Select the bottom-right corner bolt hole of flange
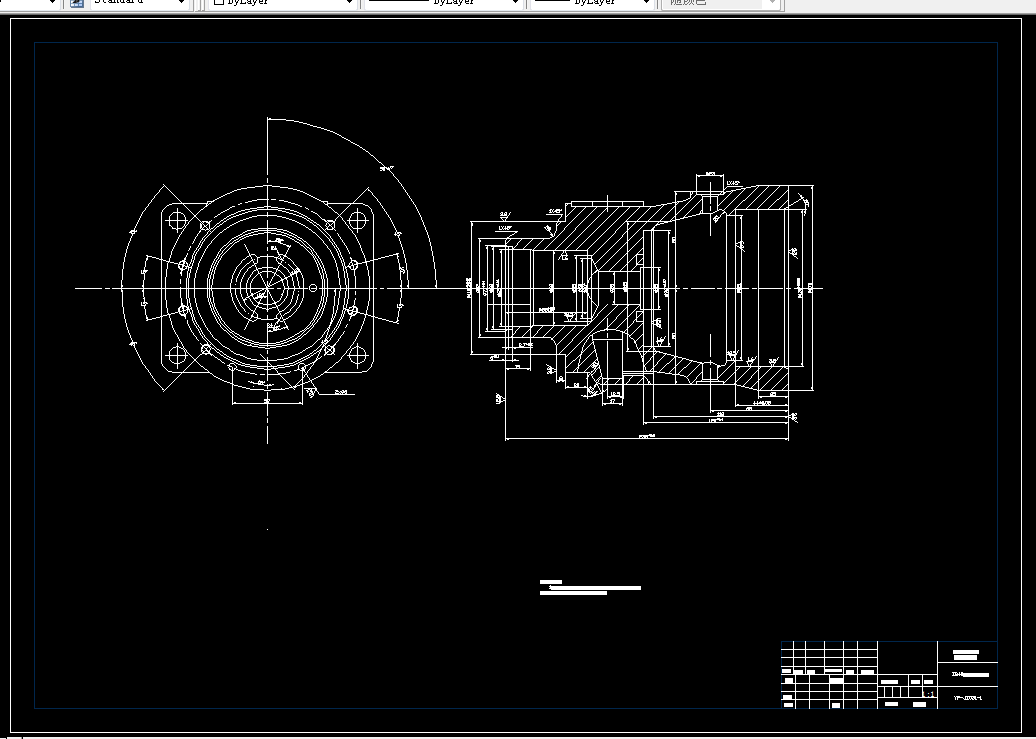Image resolution: width=1036 pixels, height=739 pixels. pyautogui.click(x=357, y=356)
